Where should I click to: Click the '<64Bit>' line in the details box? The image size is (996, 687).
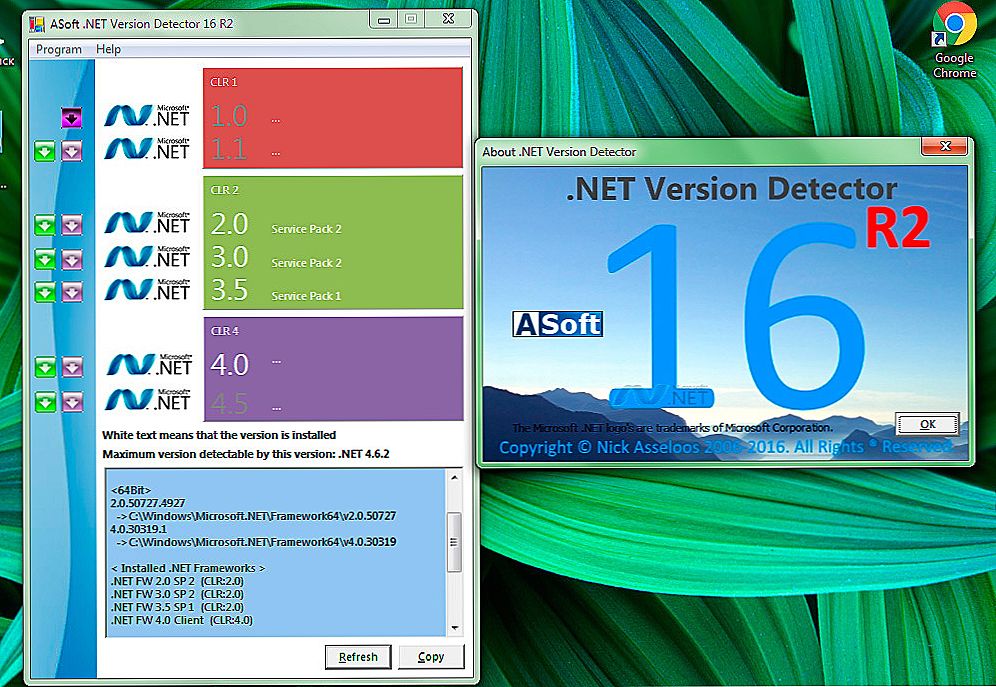131,490
